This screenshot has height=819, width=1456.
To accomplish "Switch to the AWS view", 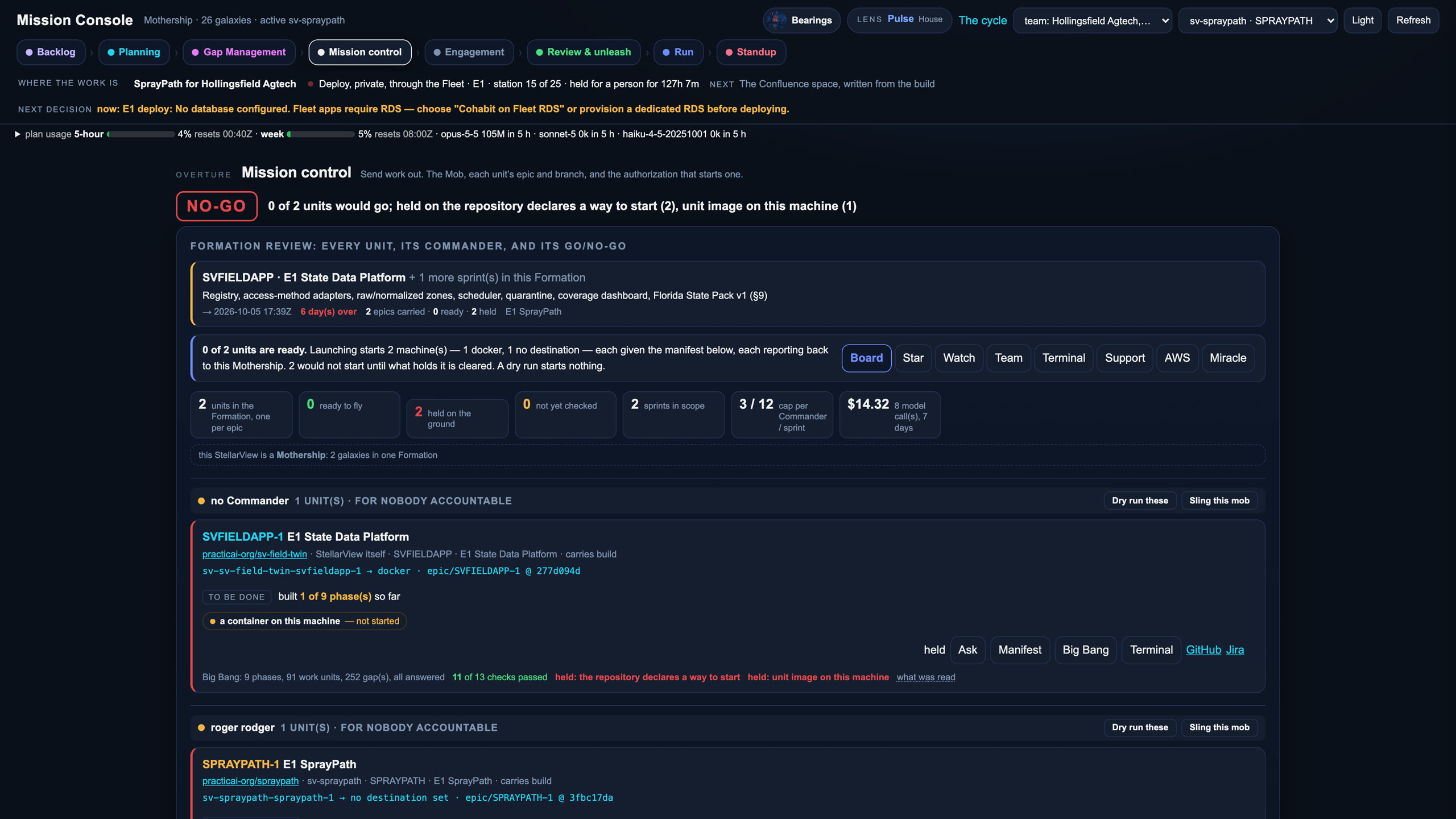I will [x=1177, y=358].
